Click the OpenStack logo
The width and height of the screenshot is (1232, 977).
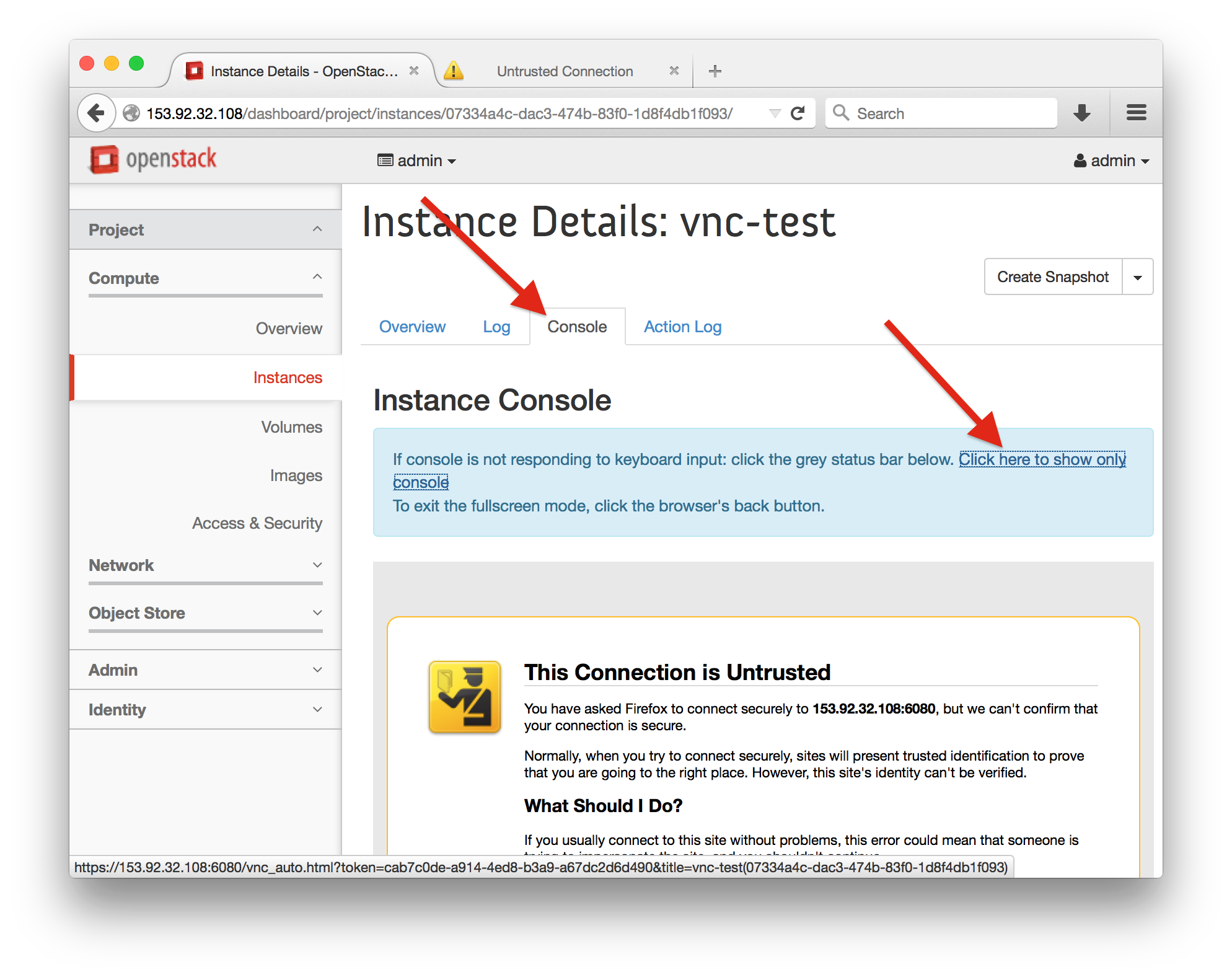tap(153, 159)
